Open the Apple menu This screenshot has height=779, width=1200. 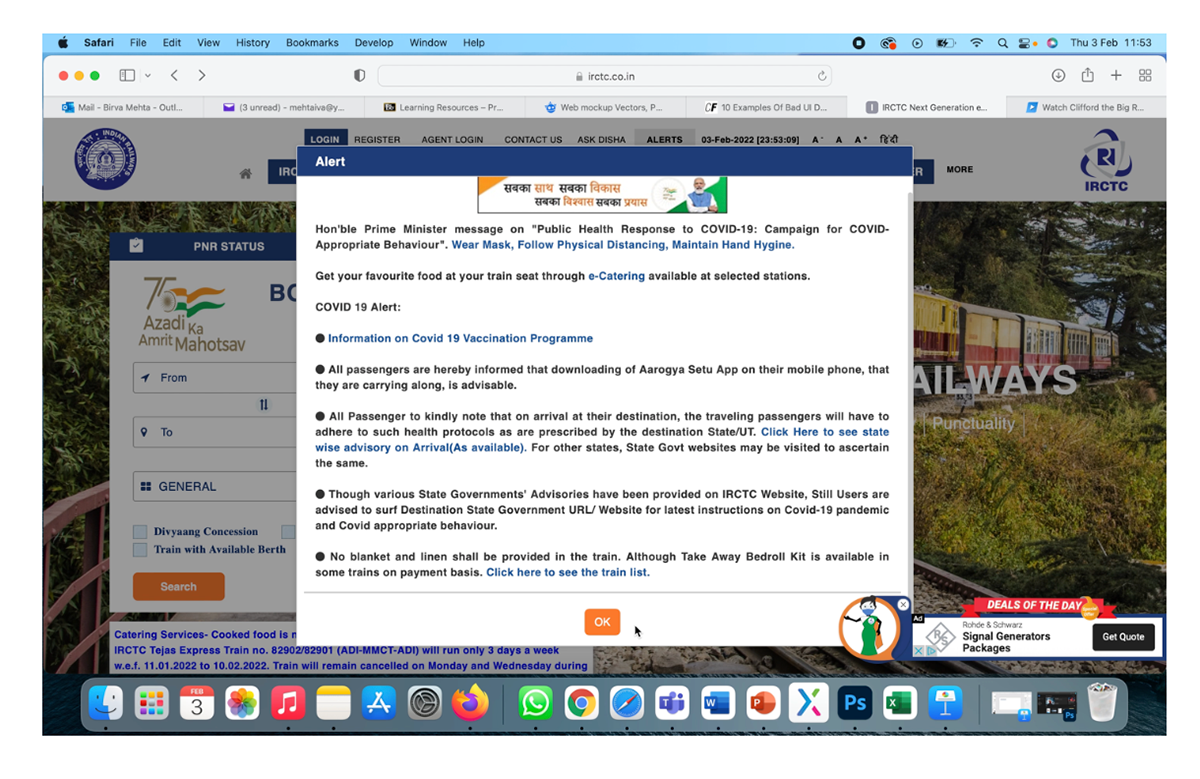pos(63,43)
